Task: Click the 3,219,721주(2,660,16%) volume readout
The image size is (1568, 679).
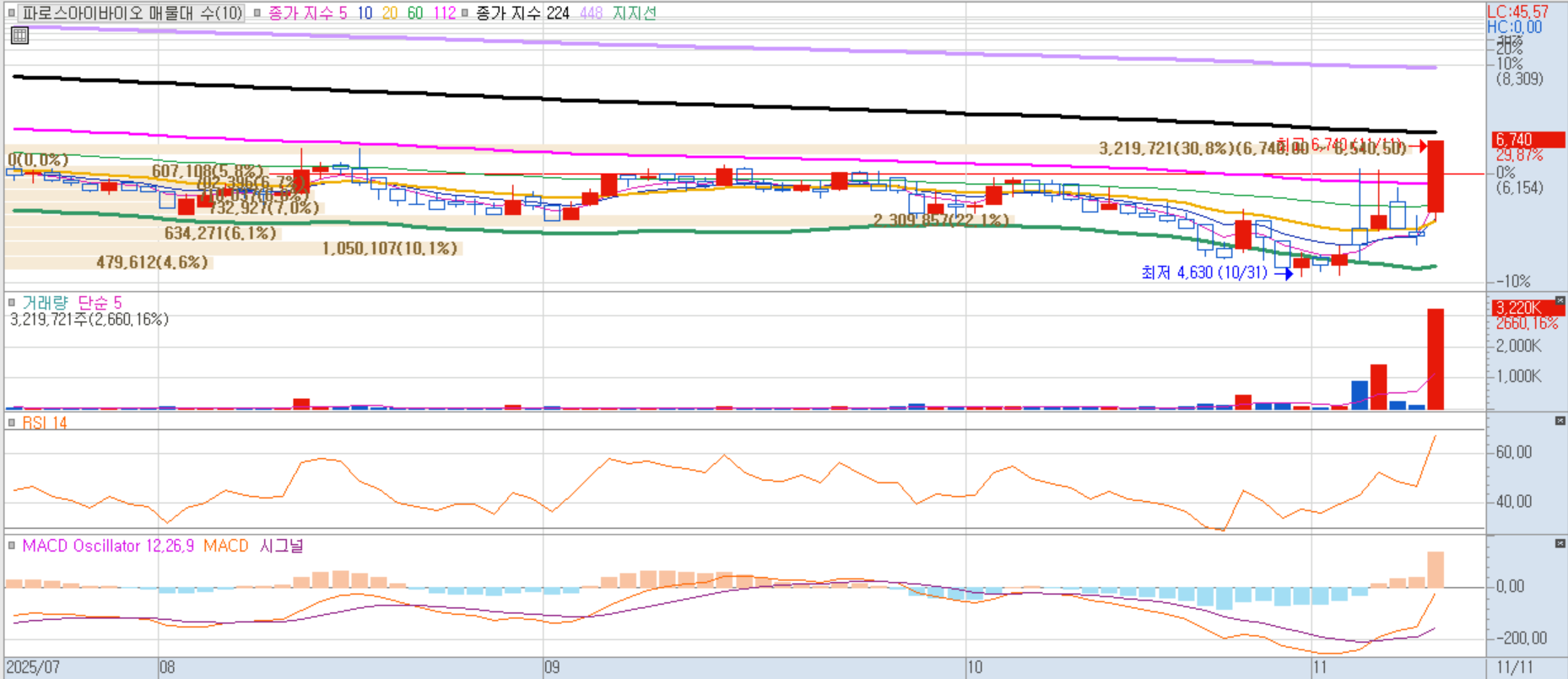Action: 89,319
